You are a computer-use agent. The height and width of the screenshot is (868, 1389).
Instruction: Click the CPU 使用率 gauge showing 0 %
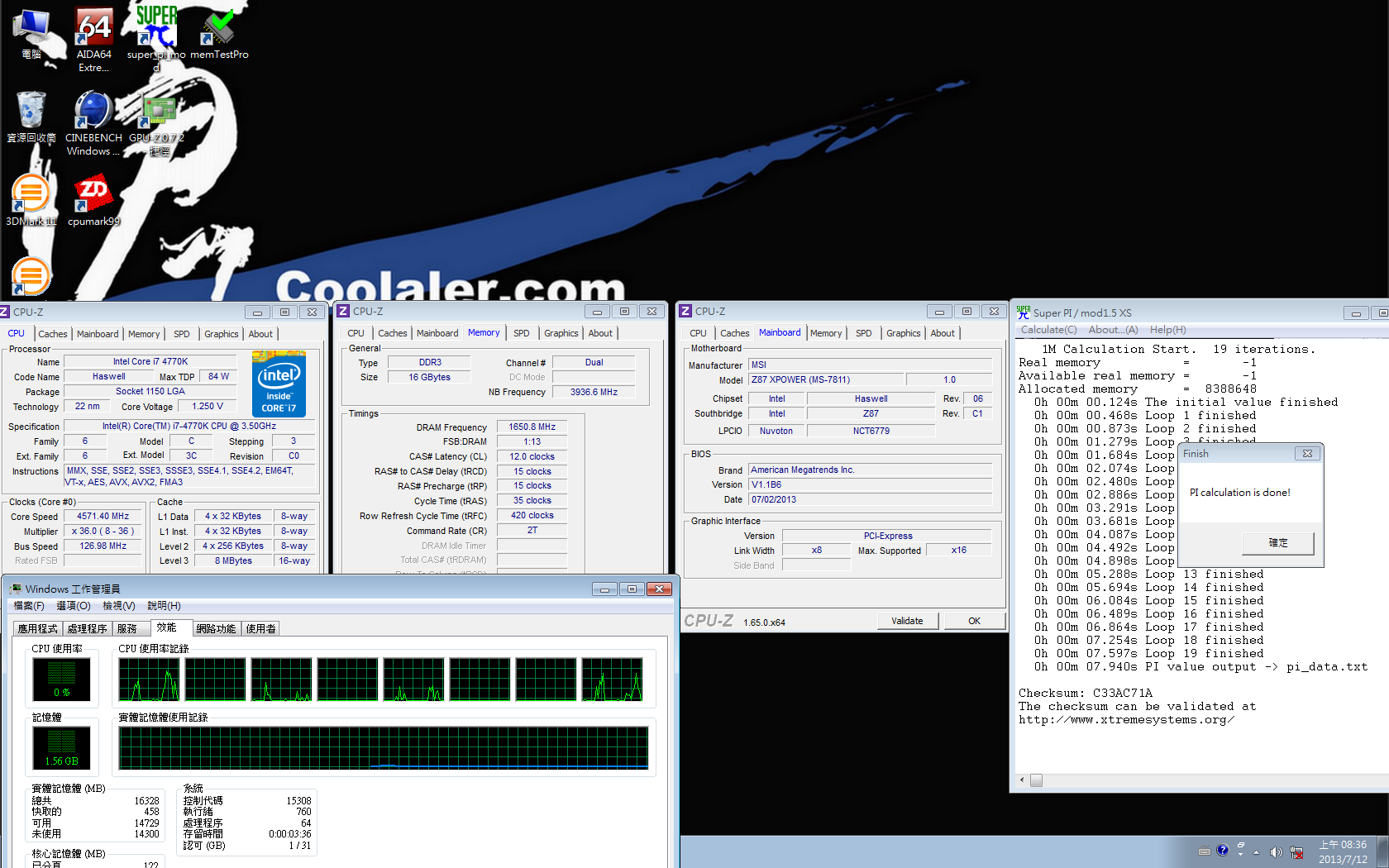(61, 680)
